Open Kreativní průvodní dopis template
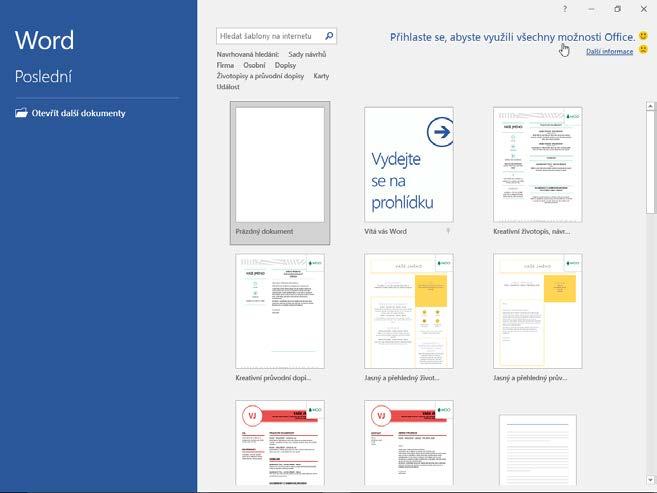Viewport: 657px width, 493px height. pos(280,311)
